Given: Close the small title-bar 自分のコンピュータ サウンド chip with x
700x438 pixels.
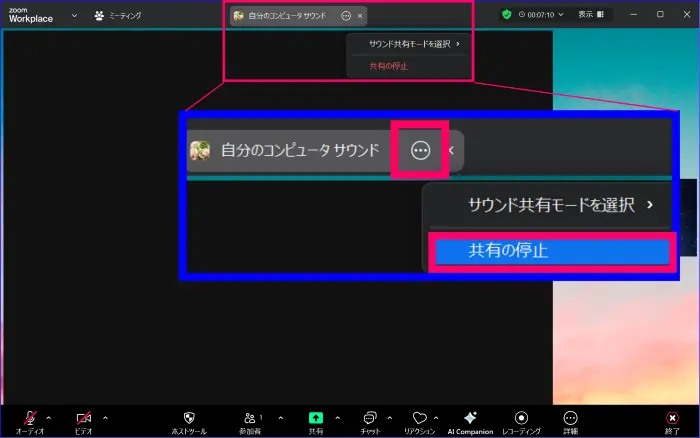Looking at the screenshot, I should coord(360,16).
